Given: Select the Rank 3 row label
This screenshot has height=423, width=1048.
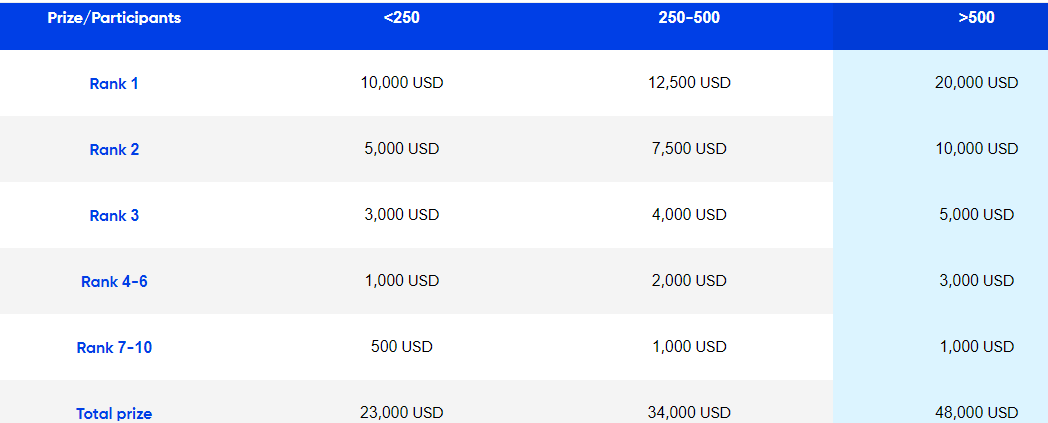Looking at the screenshot, I should (x=114, y=216).
